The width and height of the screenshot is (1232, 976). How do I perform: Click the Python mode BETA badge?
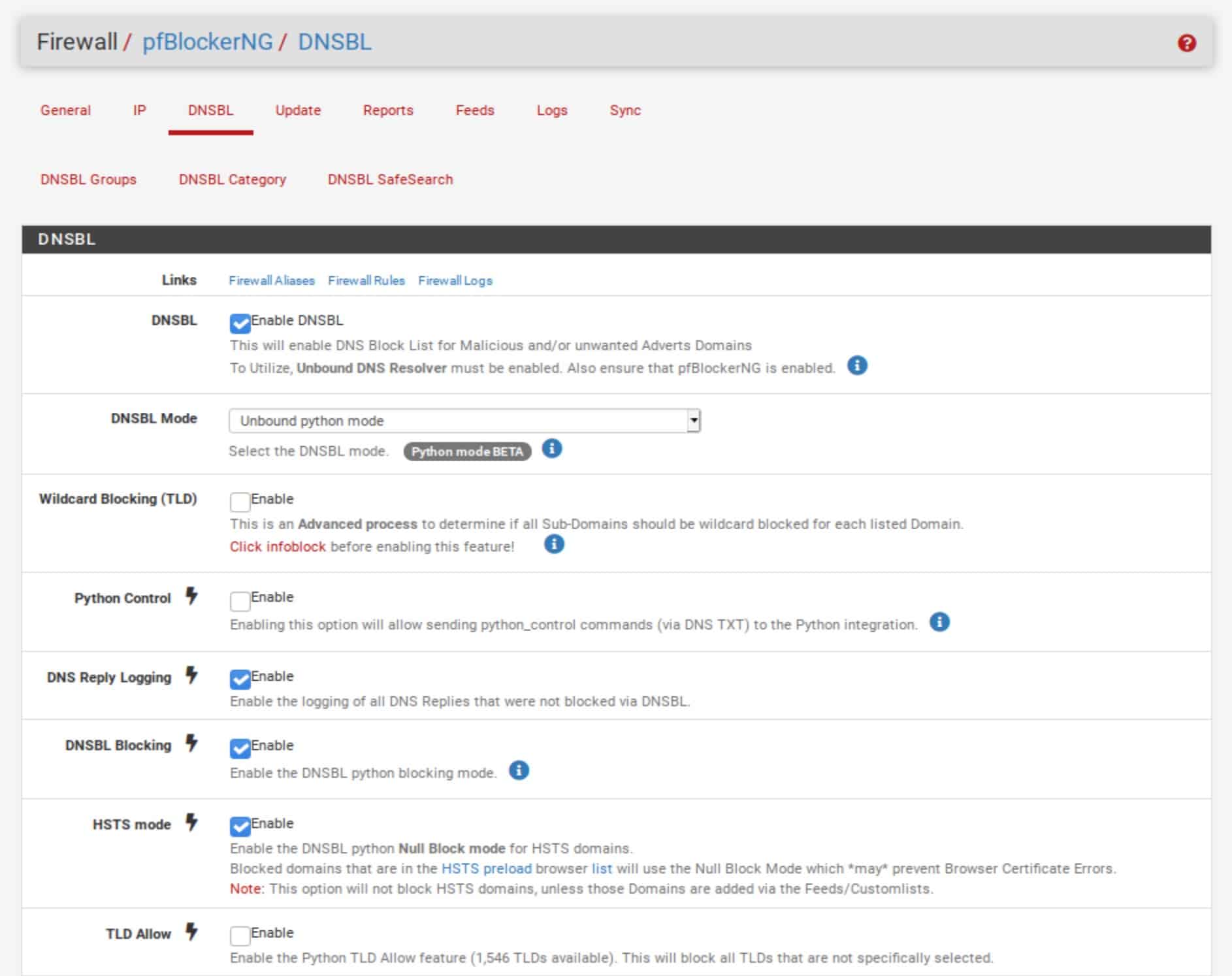pos(467,451)
